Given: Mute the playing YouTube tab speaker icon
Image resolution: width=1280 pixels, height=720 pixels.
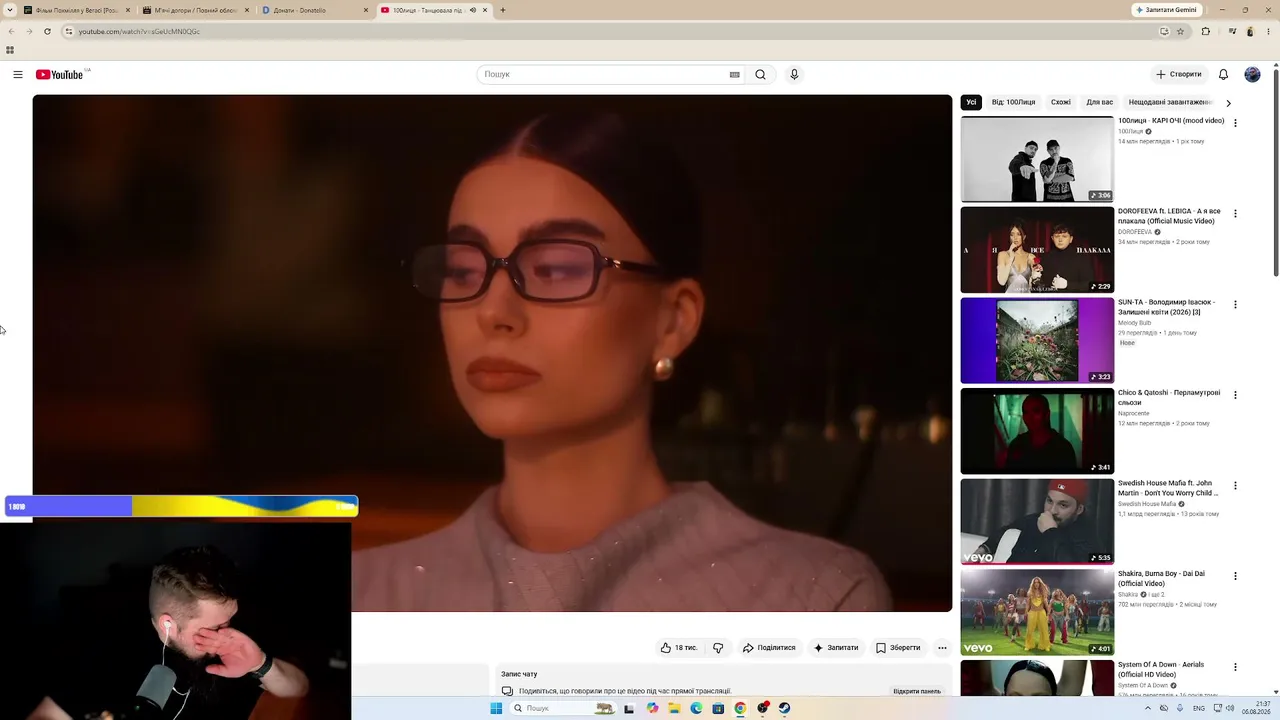Looking at the screenshot, I should point(472,10).
